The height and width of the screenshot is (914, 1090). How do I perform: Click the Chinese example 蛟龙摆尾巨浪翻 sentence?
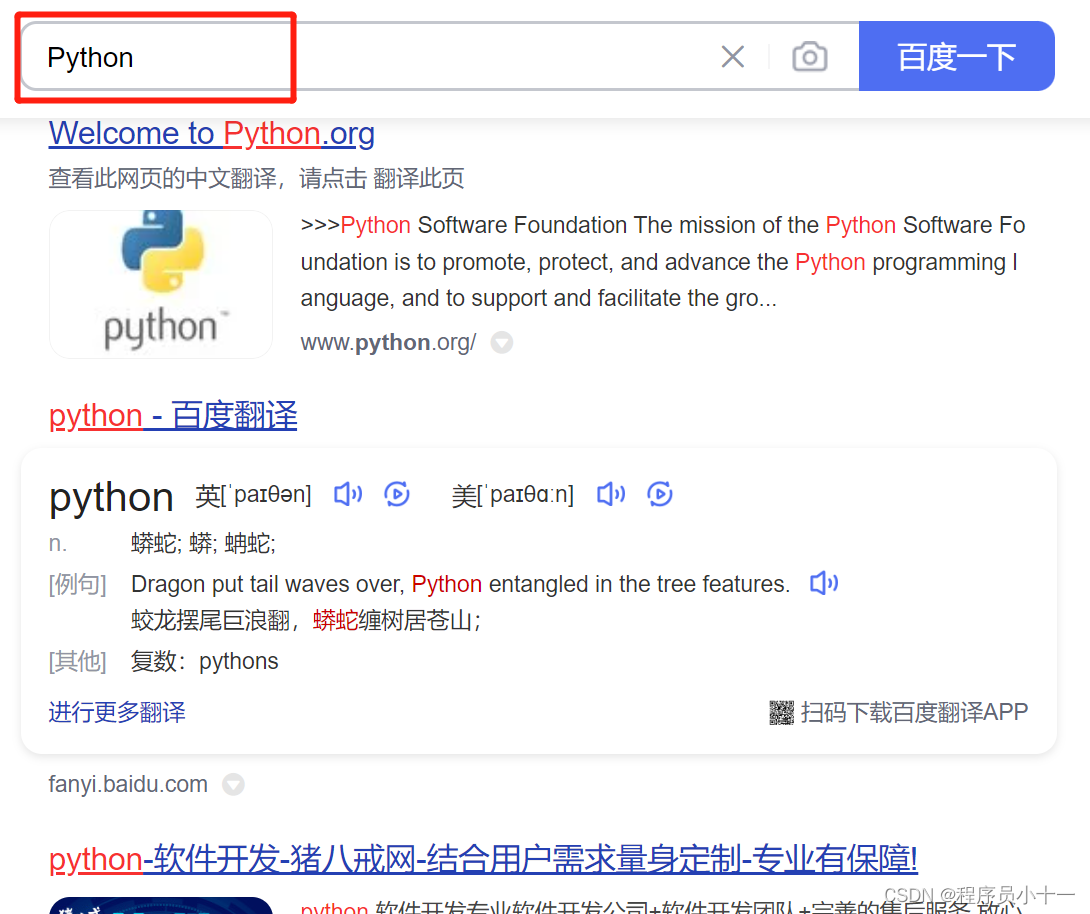click(x=306, y=620)
